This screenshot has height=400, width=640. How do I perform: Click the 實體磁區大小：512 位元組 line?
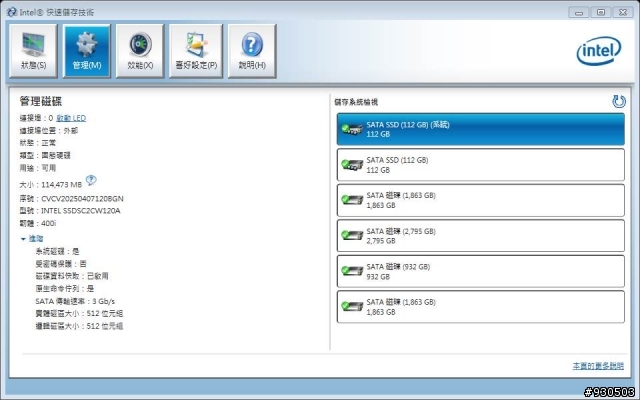coord(79,313)
